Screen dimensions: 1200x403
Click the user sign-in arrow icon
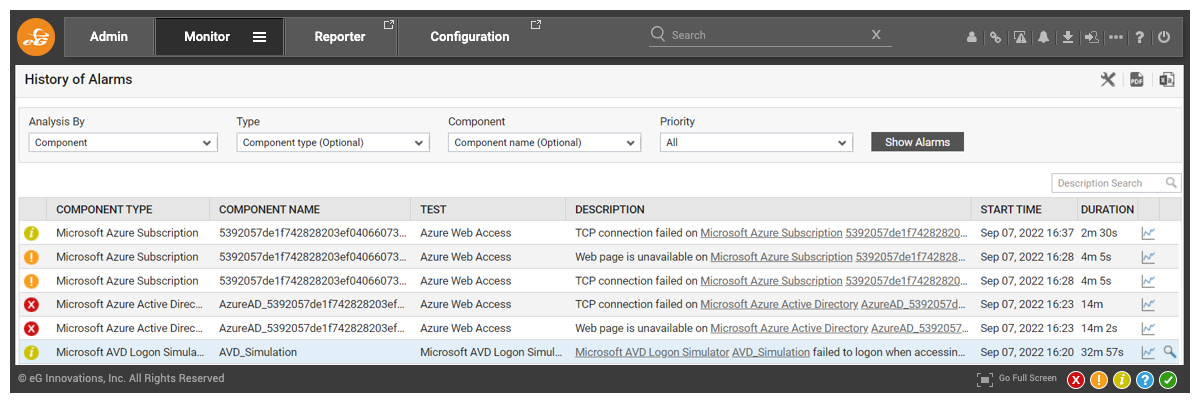point(1092,37)
